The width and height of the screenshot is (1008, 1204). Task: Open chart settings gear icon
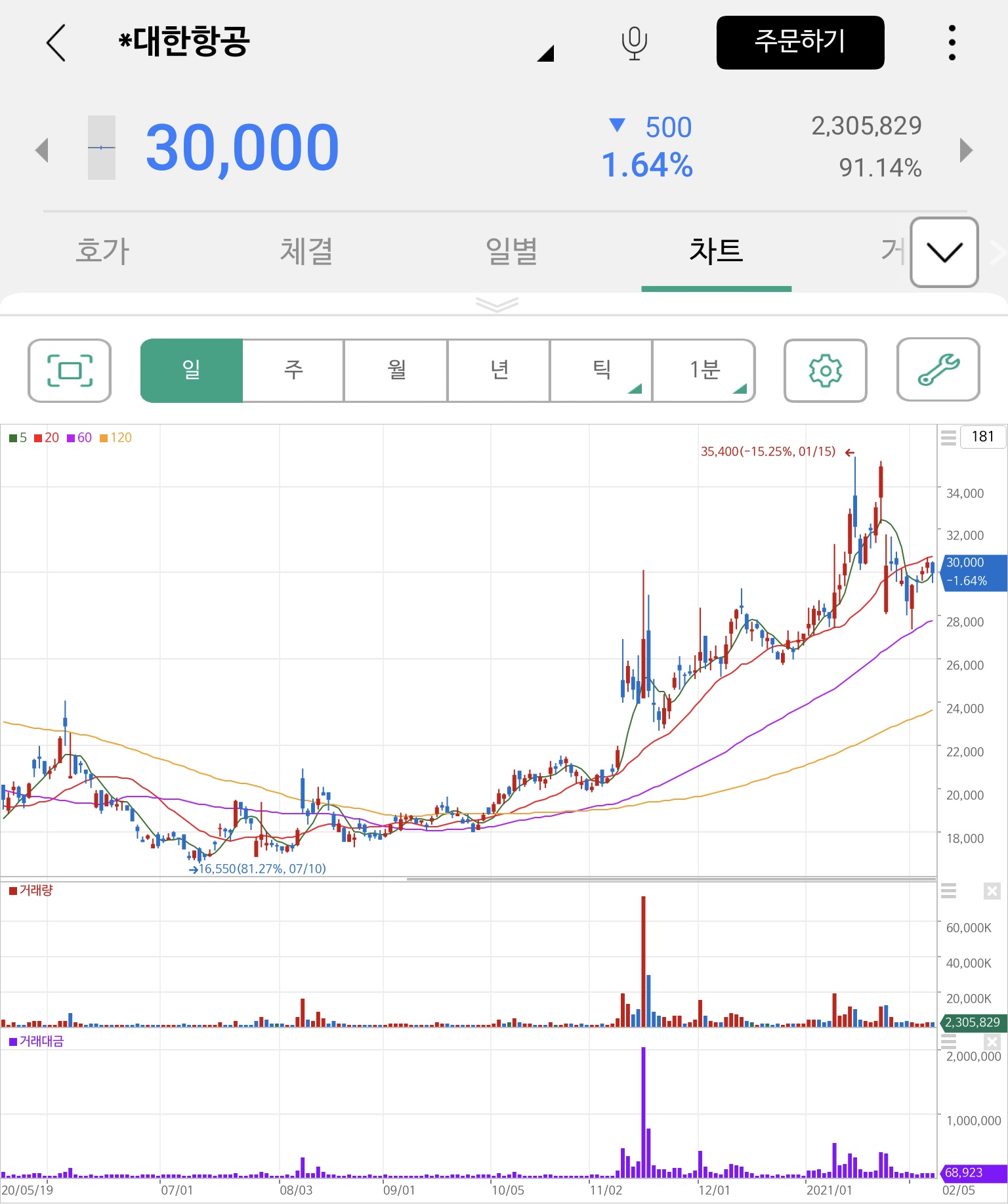(x=826, y=371)
